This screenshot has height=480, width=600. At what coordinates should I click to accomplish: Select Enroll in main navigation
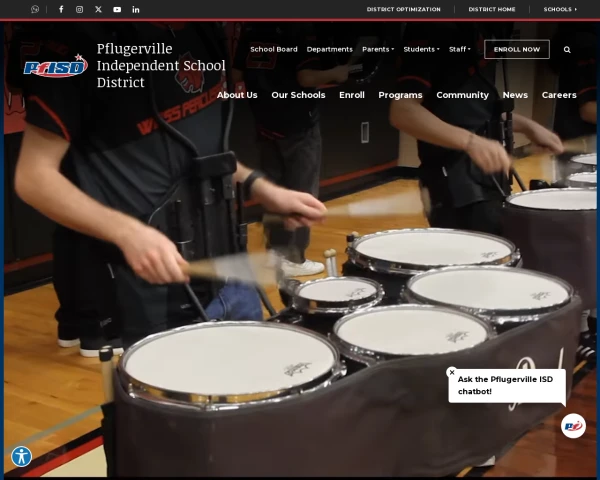(352, 95)
